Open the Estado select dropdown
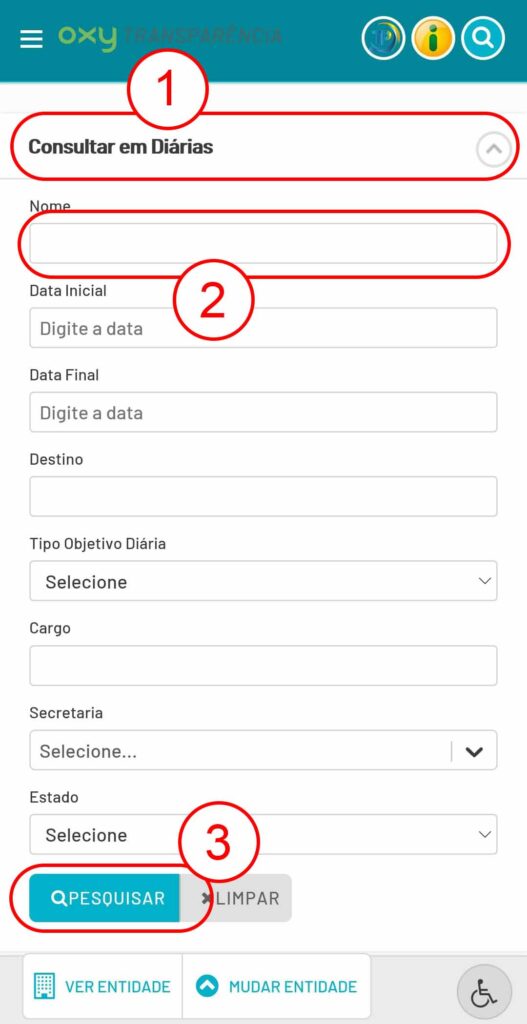The image size is (527, 1024). pos(263,834)
